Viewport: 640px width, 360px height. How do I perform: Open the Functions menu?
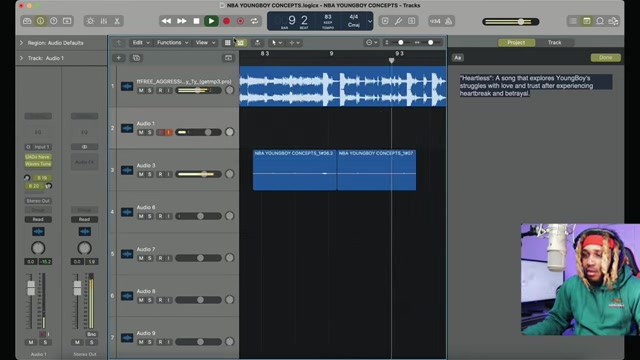[x=172, y=42]
